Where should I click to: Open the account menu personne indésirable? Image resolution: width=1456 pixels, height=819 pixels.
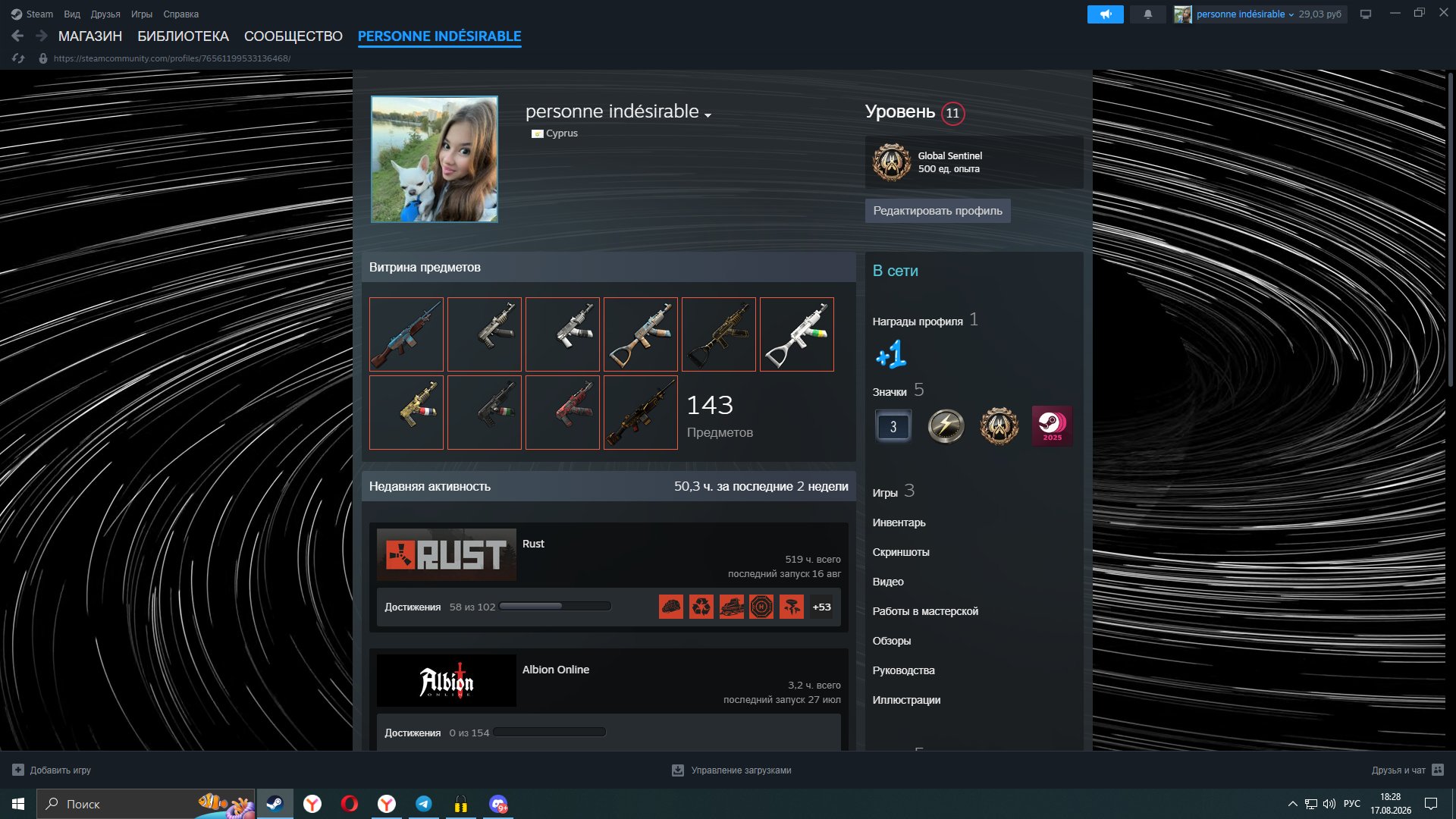point(1245,14)
